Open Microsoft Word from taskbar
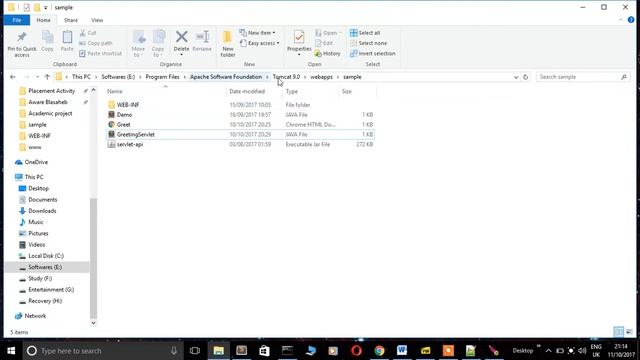This screenshot has width=640, height=360. click(x=402, y=351)
